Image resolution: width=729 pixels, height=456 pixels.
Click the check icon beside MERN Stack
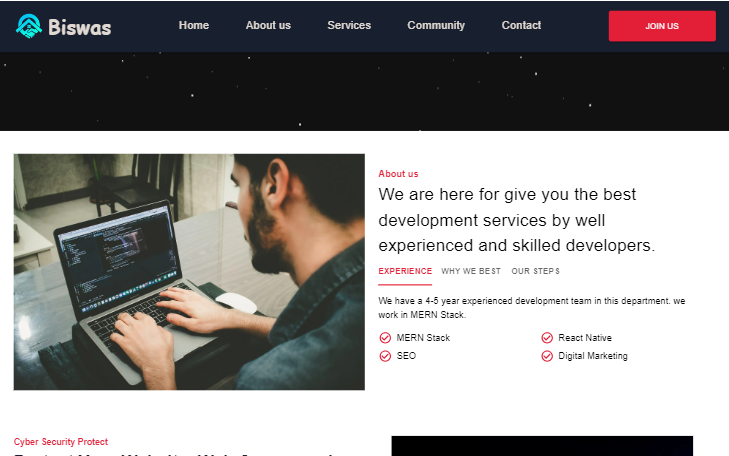[x=385, y=338]
